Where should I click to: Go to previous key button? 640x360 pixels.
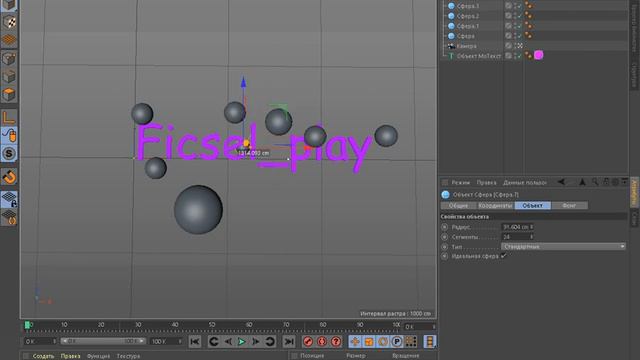click(213, 342)
